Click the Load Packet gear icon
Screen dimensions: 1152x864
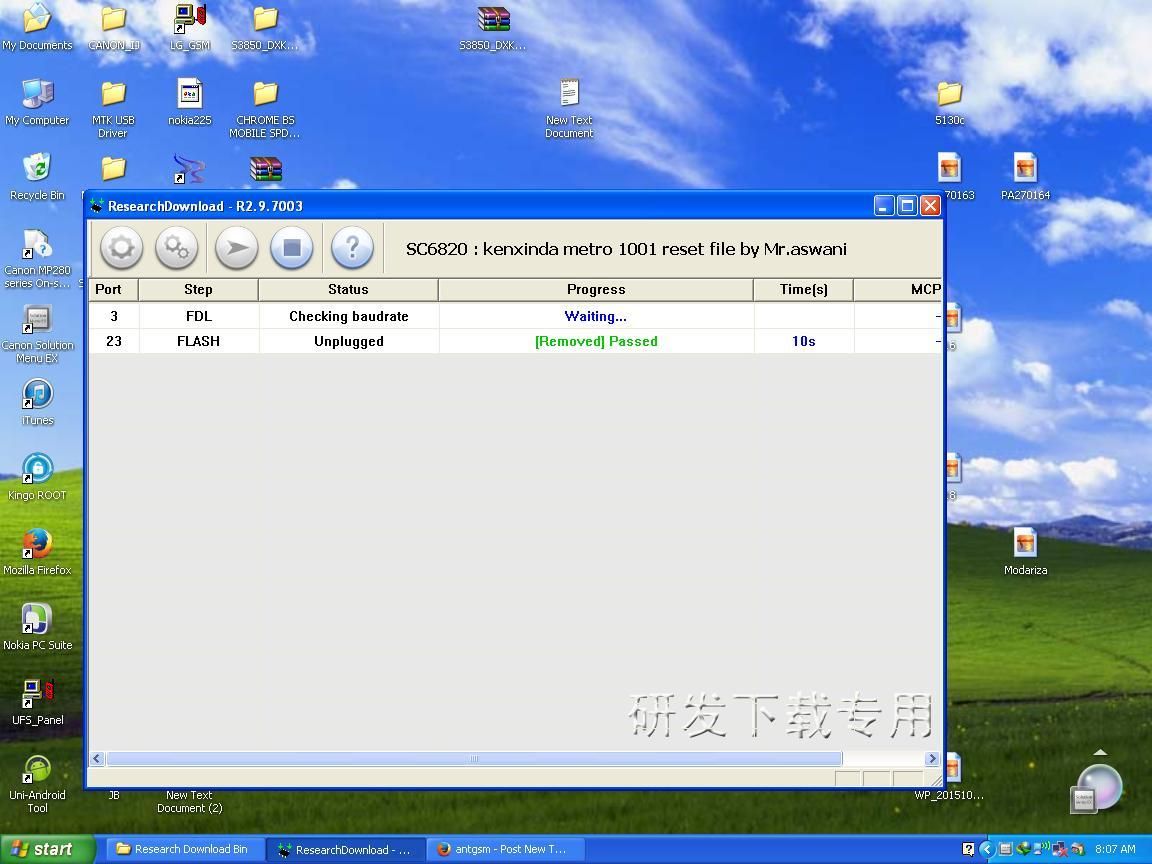tap(121, 248)
